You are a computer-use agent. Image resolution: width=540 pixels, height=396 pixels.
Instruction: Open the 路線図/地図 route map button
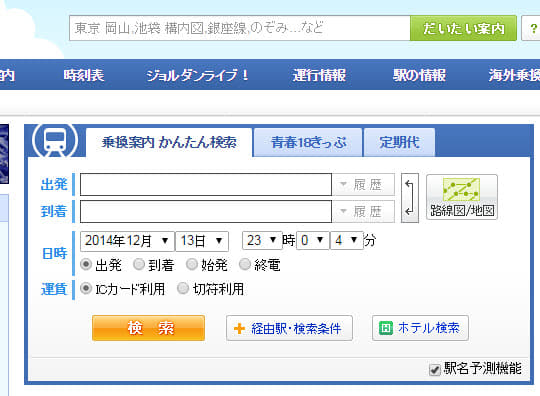(462, 197)
